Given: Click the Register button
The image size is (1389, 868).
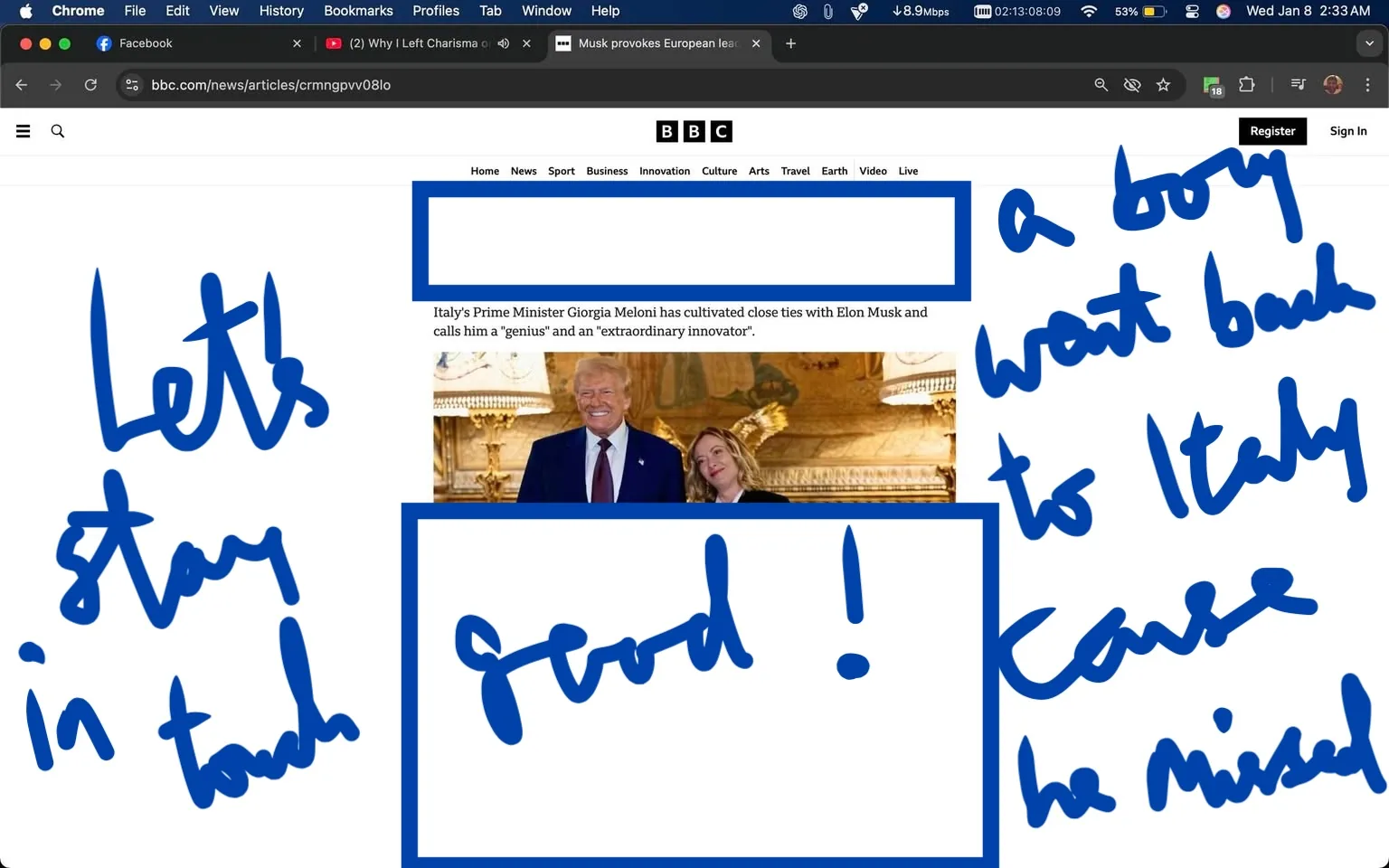Looking at the screenshot, I should pos(1271,131).
